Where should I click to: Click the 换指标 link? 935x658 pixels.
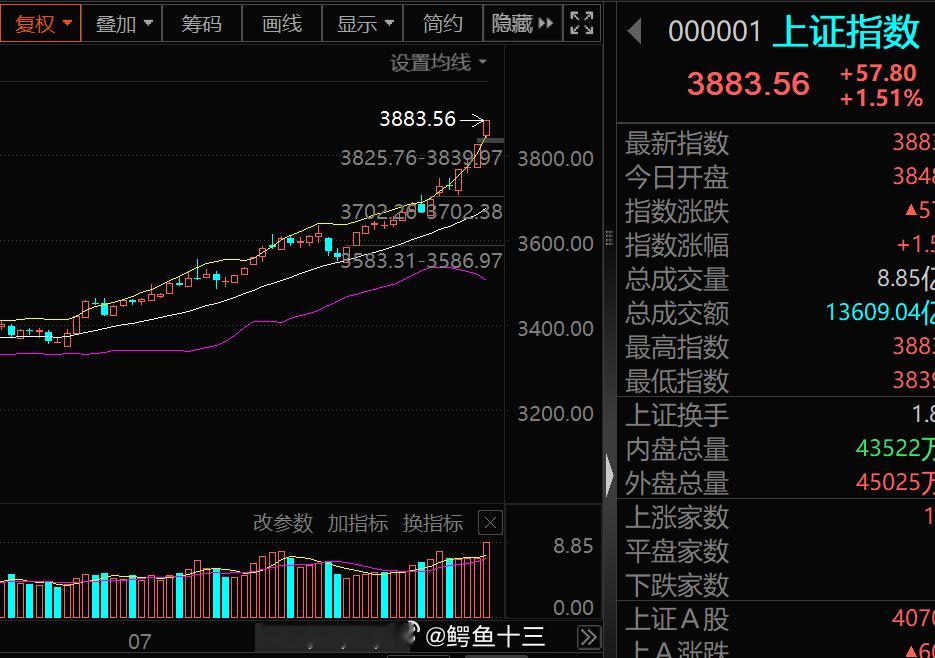[x=433, y=523]
